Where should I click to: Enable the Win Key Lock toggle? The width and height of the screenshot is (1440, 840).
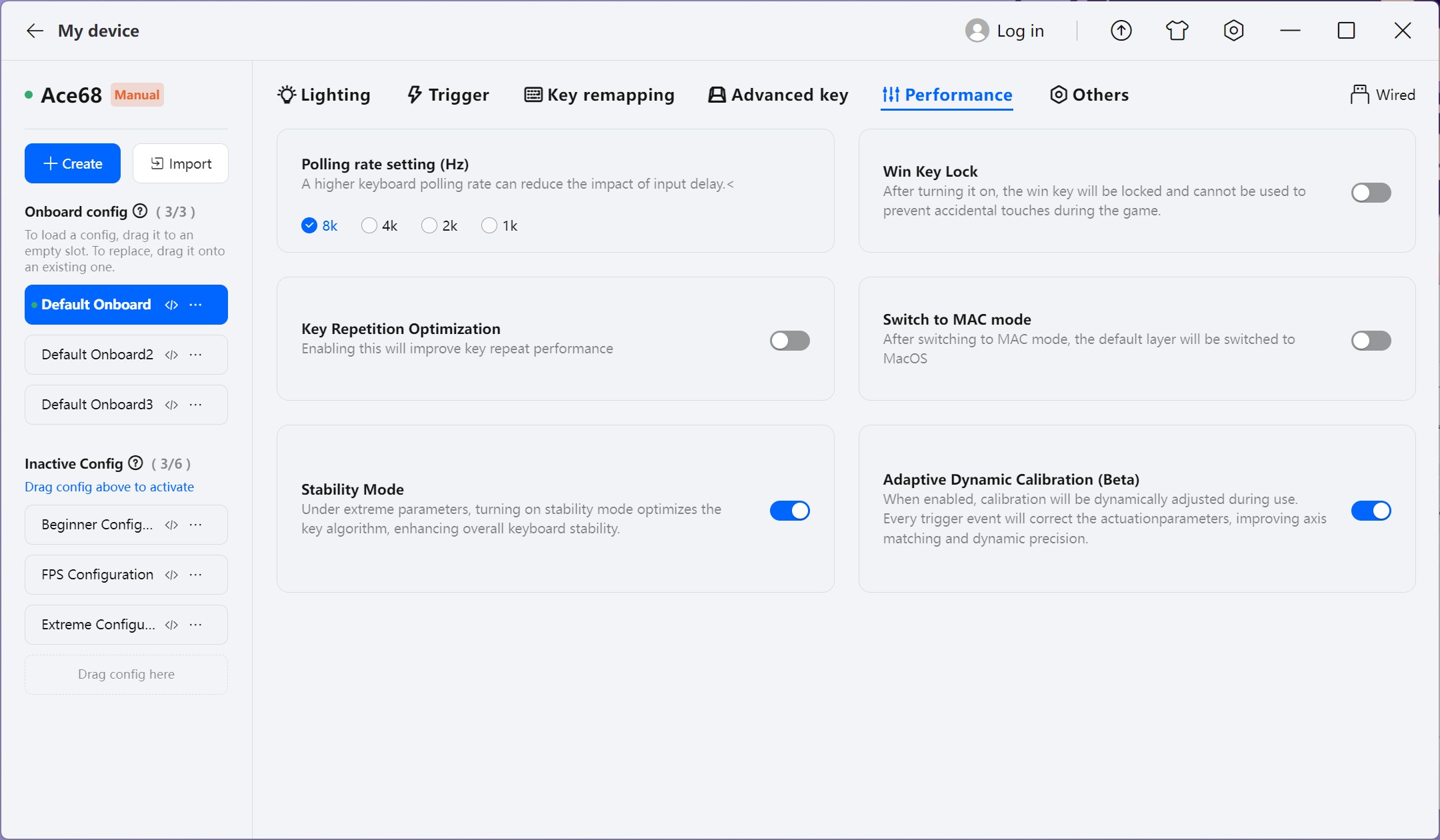click(1371, 193)
